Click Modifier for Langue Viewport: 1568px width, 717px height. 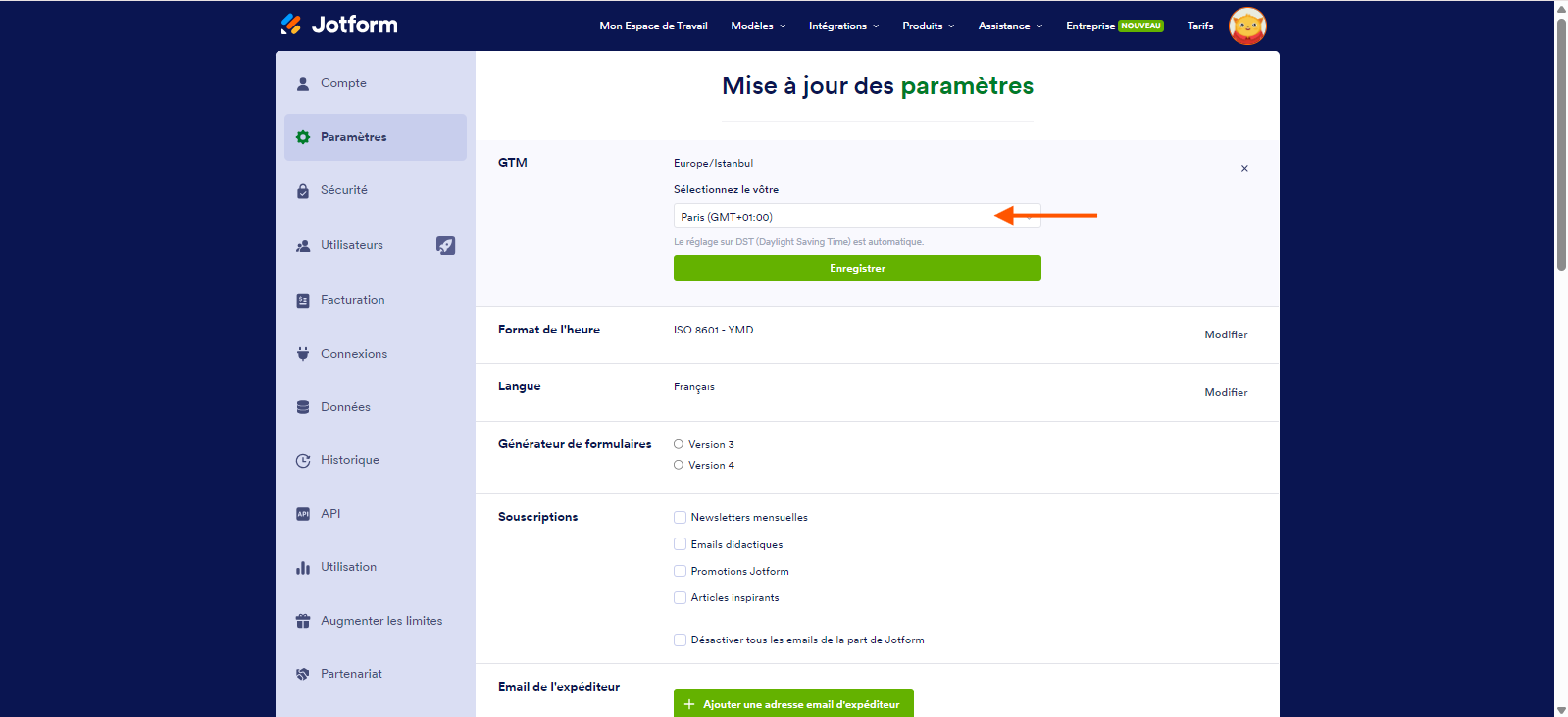pos(1226,392)
